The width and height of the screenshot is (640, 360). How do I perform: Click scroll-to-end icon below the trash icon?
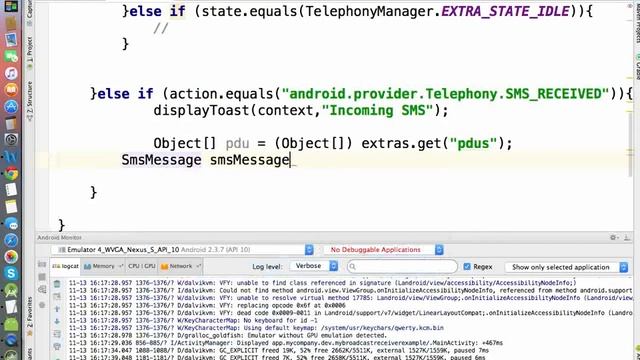(x=57, y=296)
